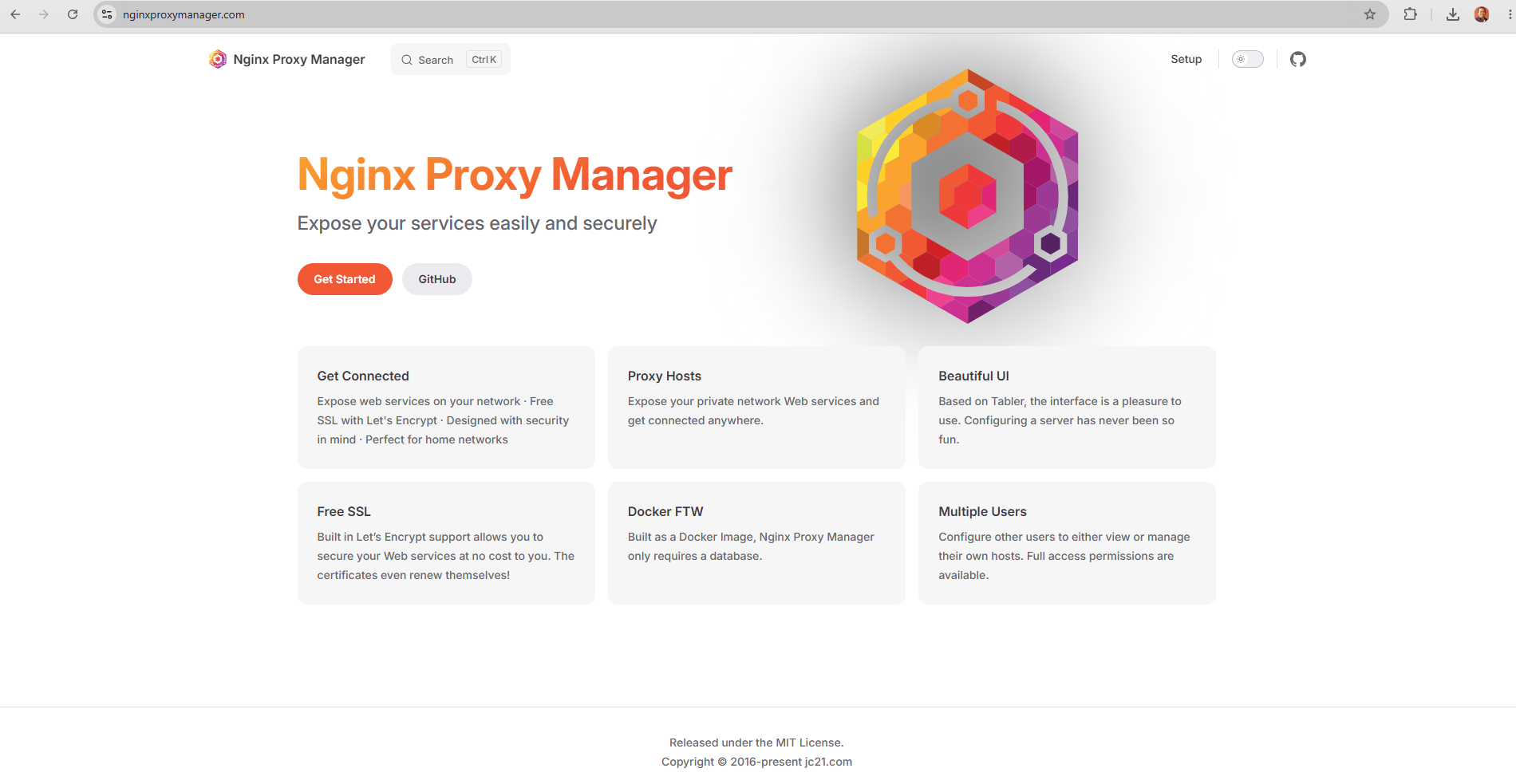Click 'Built in Let's Encrypt support' description
This screenshot has width=1516, height=784.
[445, 556]
